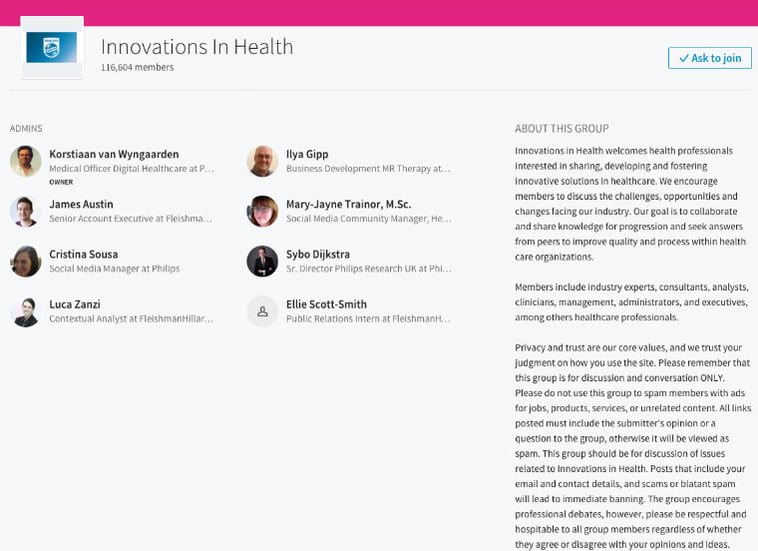Click the Ellie Scott-Smith name link
This screenshot has height=551, width=758.
pyautogui.click(x=326, y=304)
